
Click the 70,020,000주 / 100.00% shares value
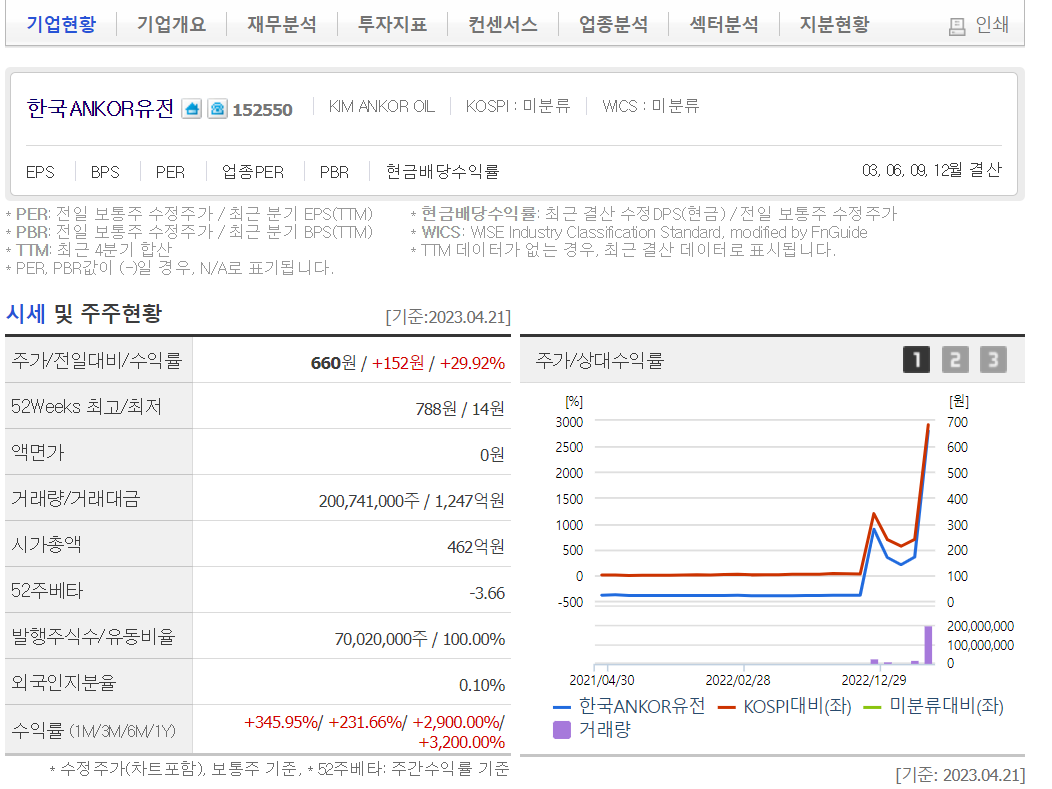(x=420, y=639)
